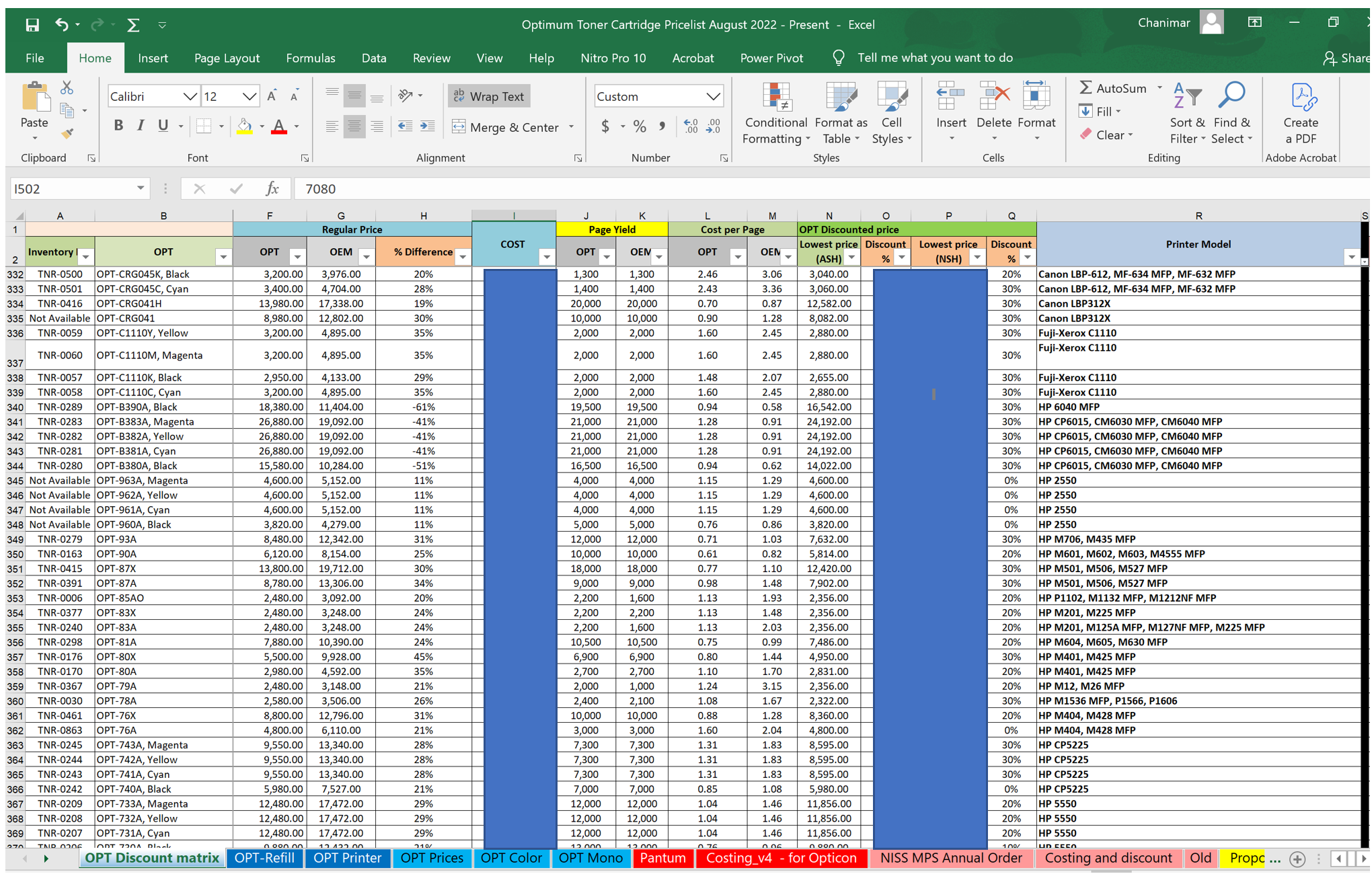Image resolution: width=1372 pixels, height=876 pixels.
Task: Open the Formulas ribbon tab
Action: (x=310, y=58)
